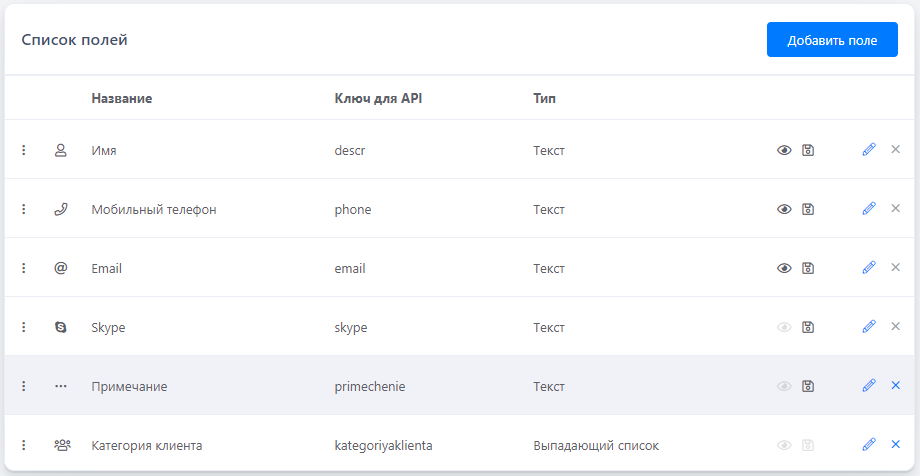This screenshot has height=476, width=920.
Task: Show the hidden Skype field via eye icon
Action: [x=785, y=327]
